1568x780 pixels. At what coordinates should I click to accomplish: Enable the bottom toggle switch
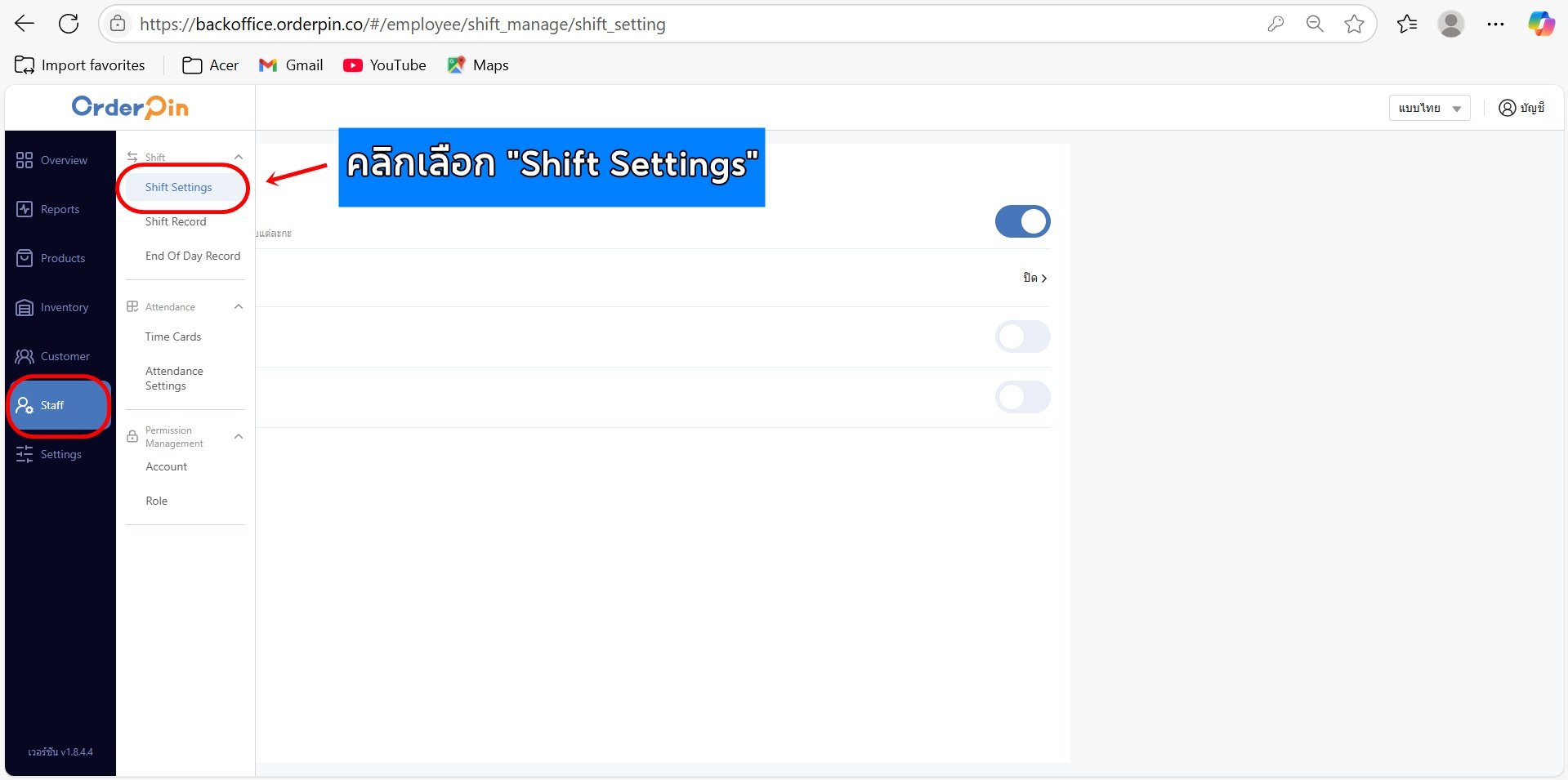(x=1022, y=397)
